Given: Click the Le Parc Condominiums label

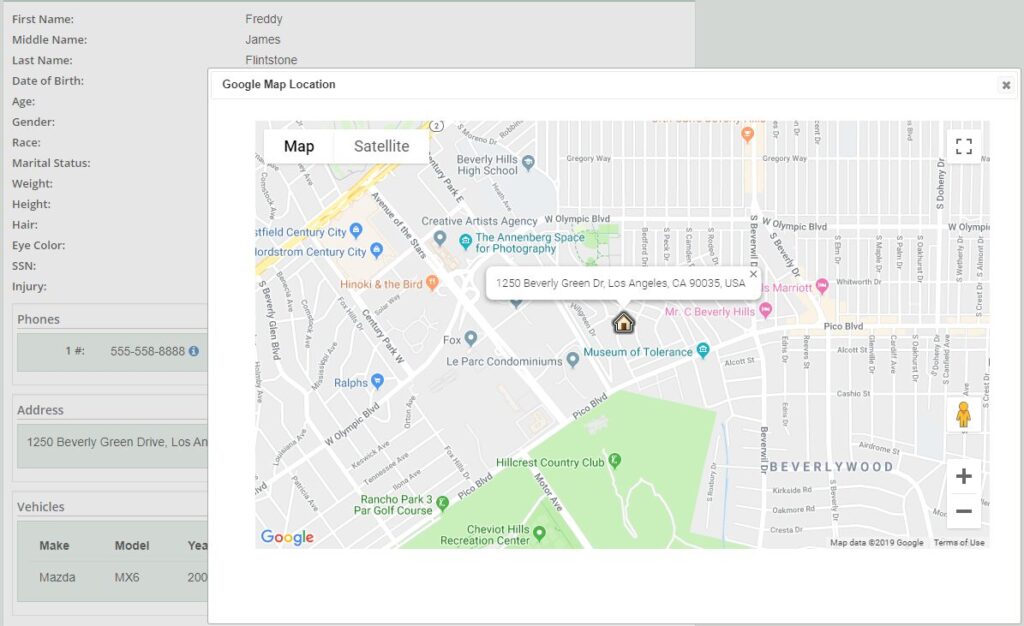Looking at the screenshot, I should [x=504, y=362].
